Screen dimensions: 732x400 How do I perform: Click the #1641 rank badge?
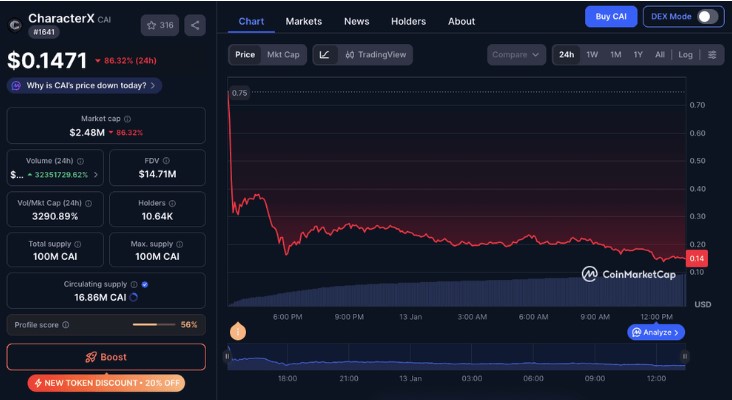pyautogui.click(x=44, y=33)
